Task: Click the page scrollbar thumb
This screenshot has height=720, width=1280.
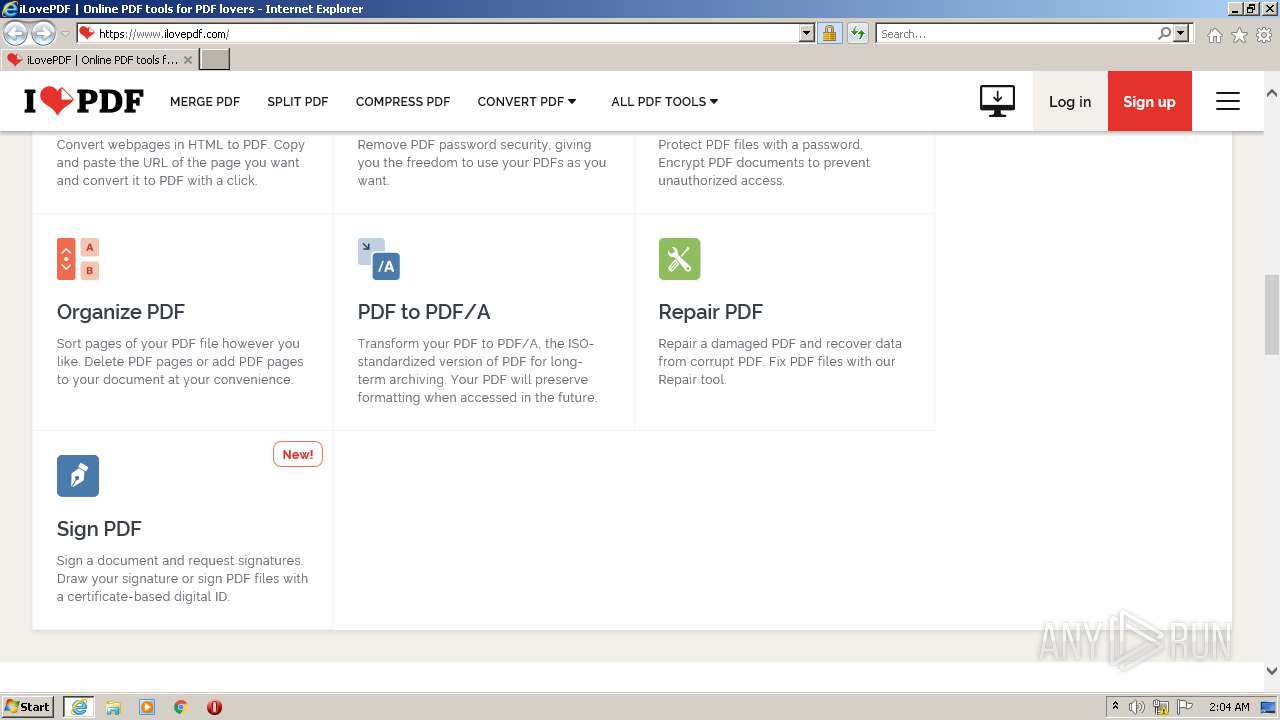Action: [x=1272, y=314]
